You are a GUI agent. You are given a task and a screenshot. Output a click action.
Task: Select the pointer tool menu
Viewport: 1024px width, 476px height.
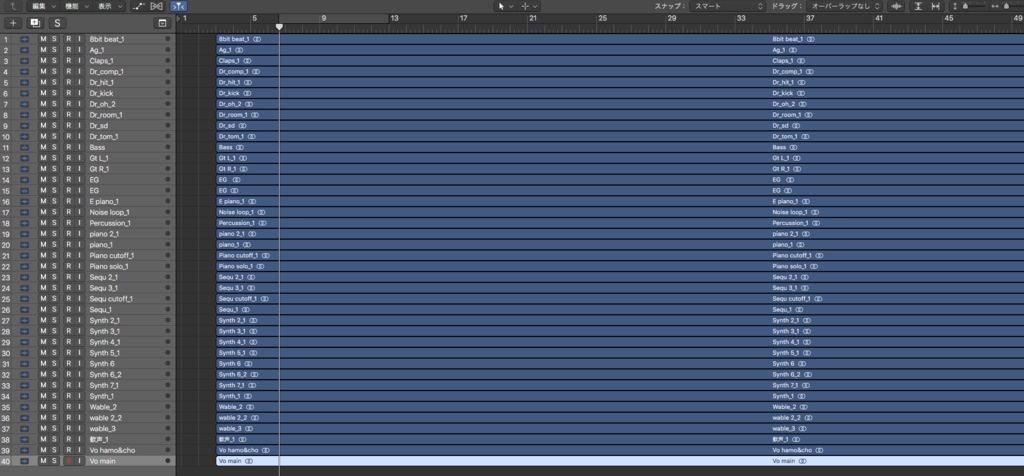coord(505,6)
